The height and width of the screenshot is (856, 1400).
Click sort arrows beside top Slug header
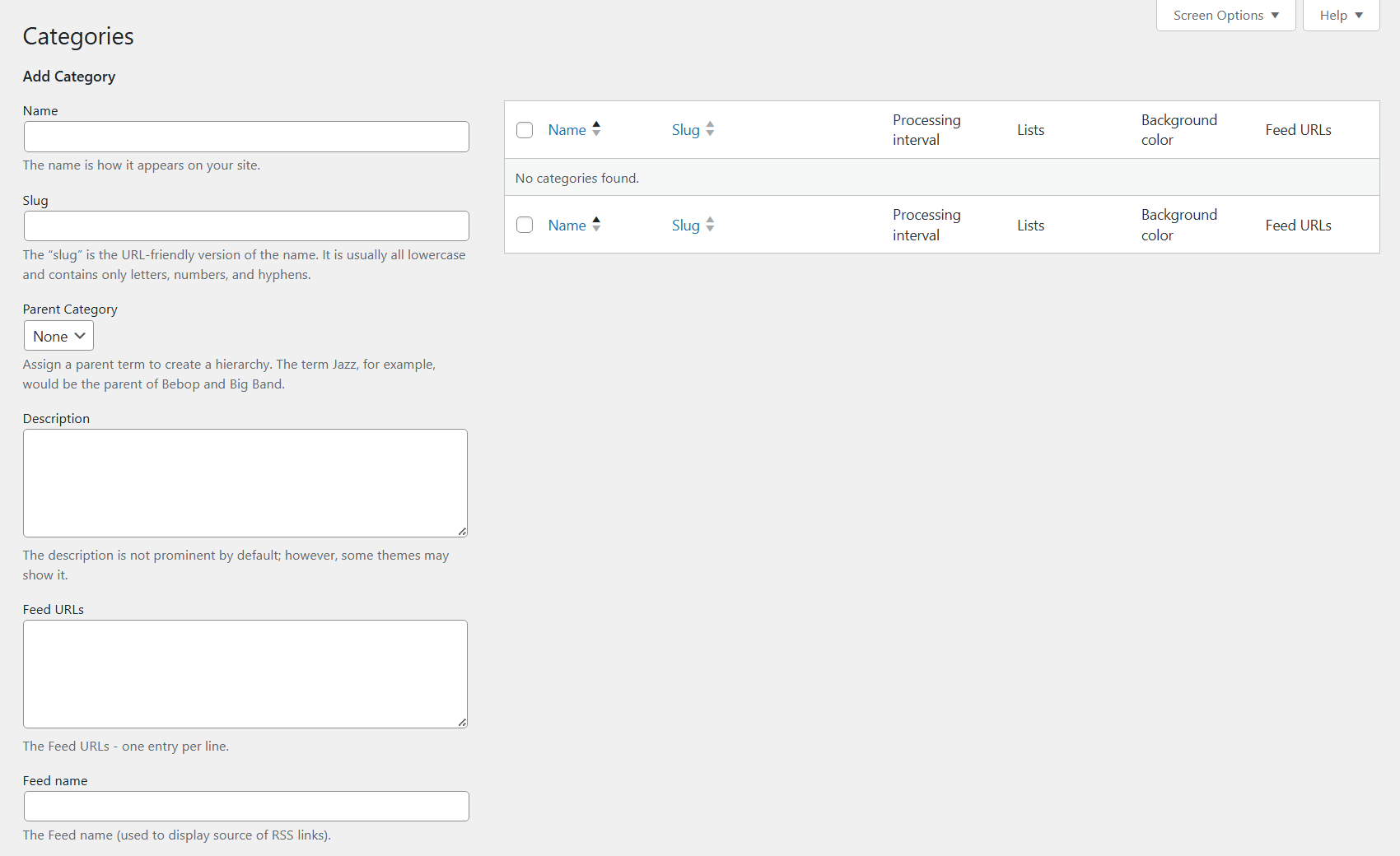pyautogui.click(x=710, y=129)
